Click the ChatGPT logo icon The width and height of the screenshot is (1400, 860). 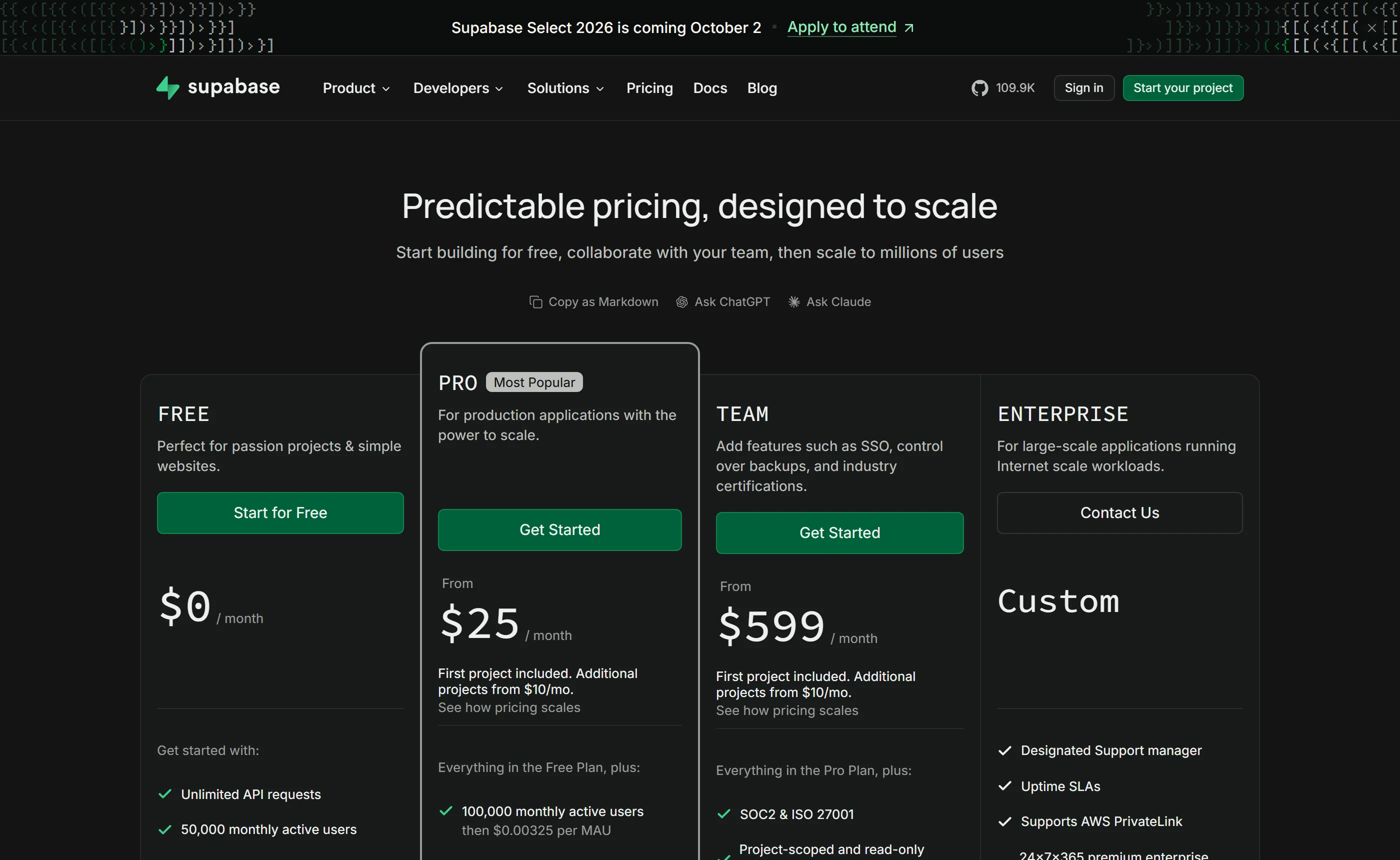[682, 302]
